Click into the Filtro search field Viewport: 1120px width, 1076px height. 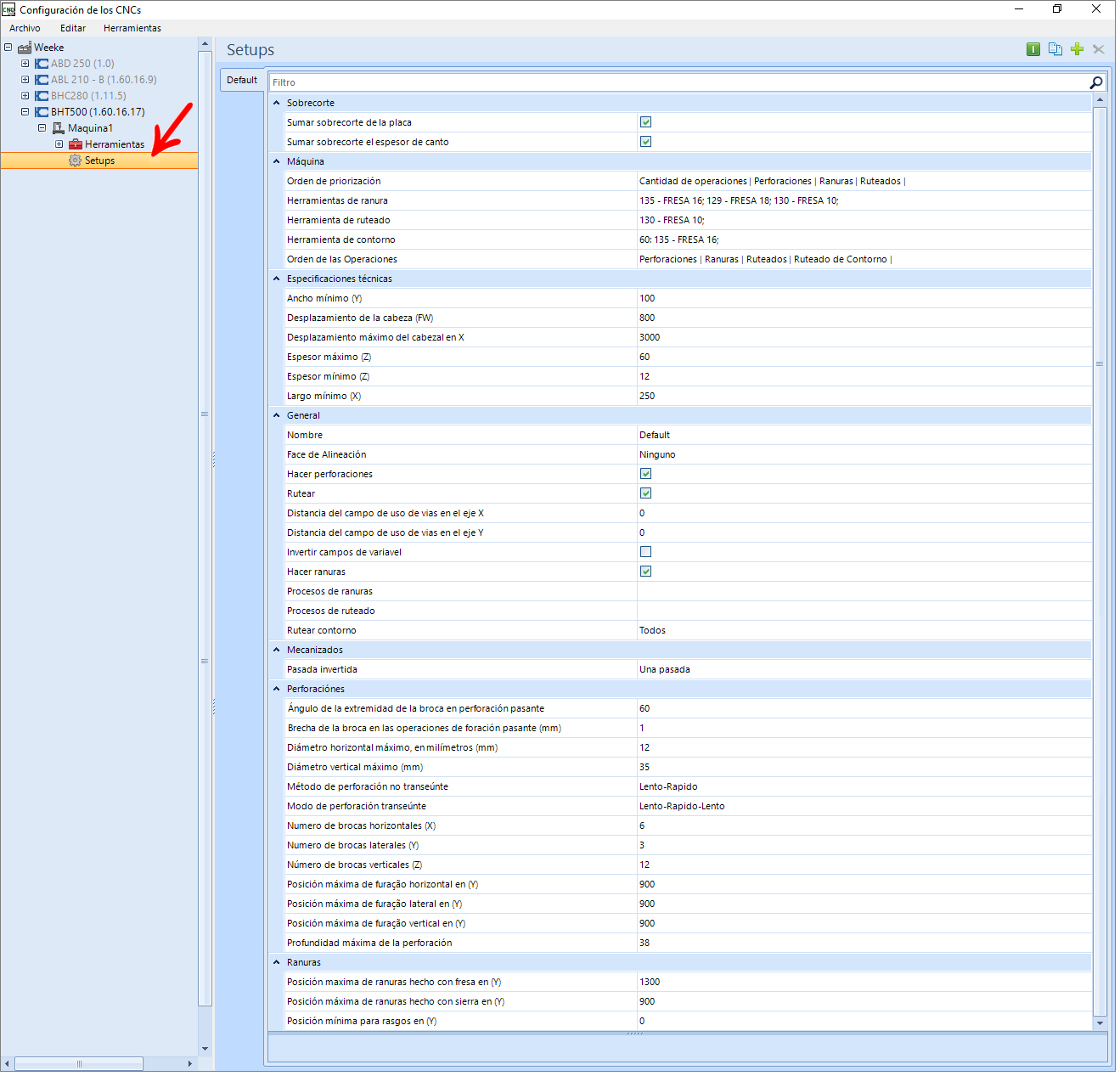(679, 82)
